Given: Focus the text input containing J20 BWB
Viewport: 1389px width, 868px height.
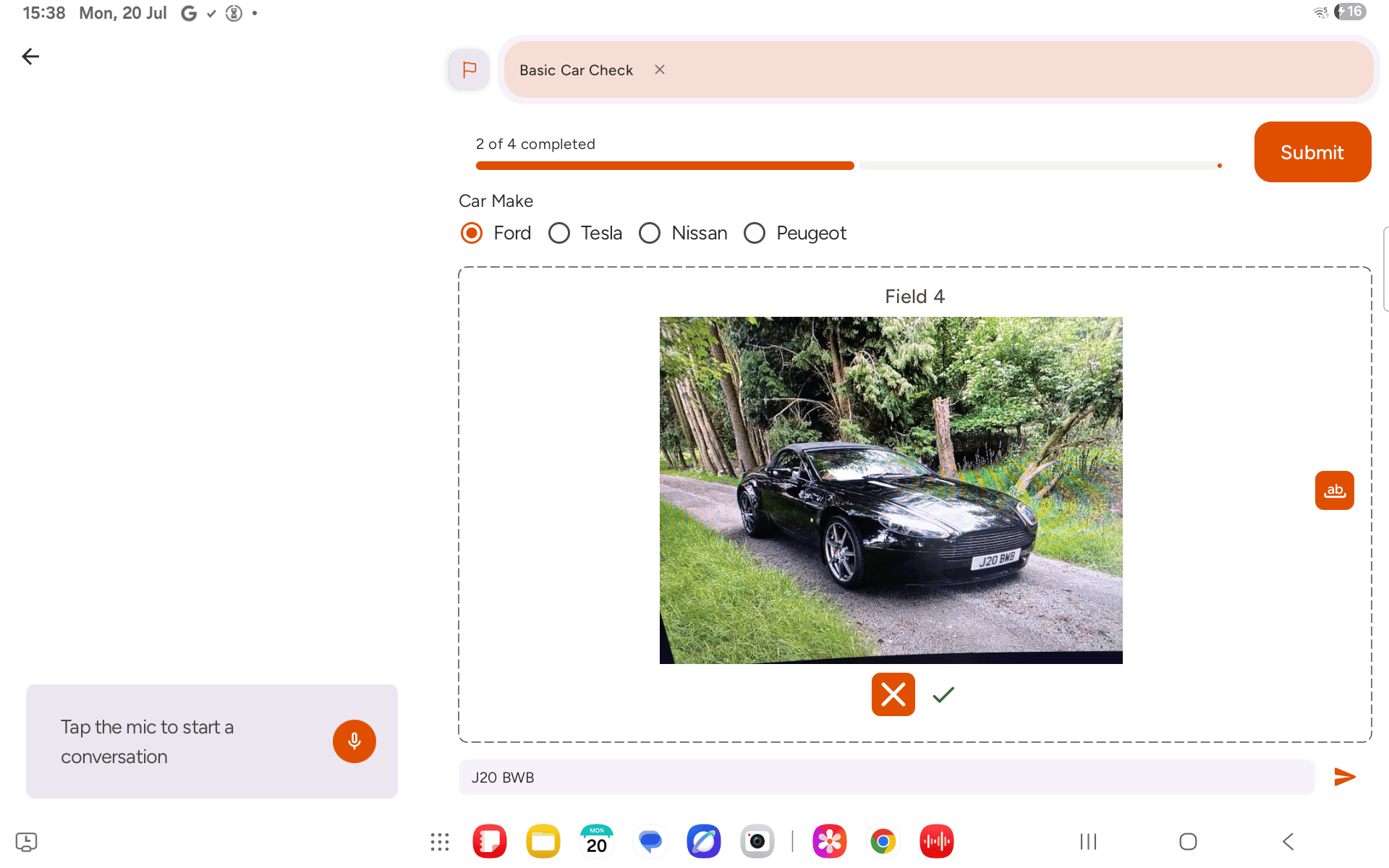Looking at the screenshot, I should pyautogui.click(x=886, y=777).
